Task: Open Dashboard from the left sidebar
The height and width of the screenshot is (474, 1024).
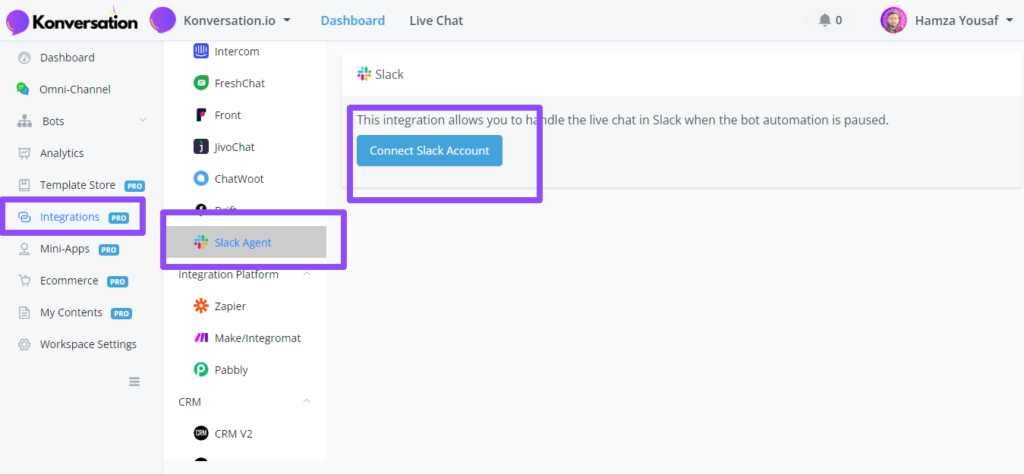Action: click(67, 57)
